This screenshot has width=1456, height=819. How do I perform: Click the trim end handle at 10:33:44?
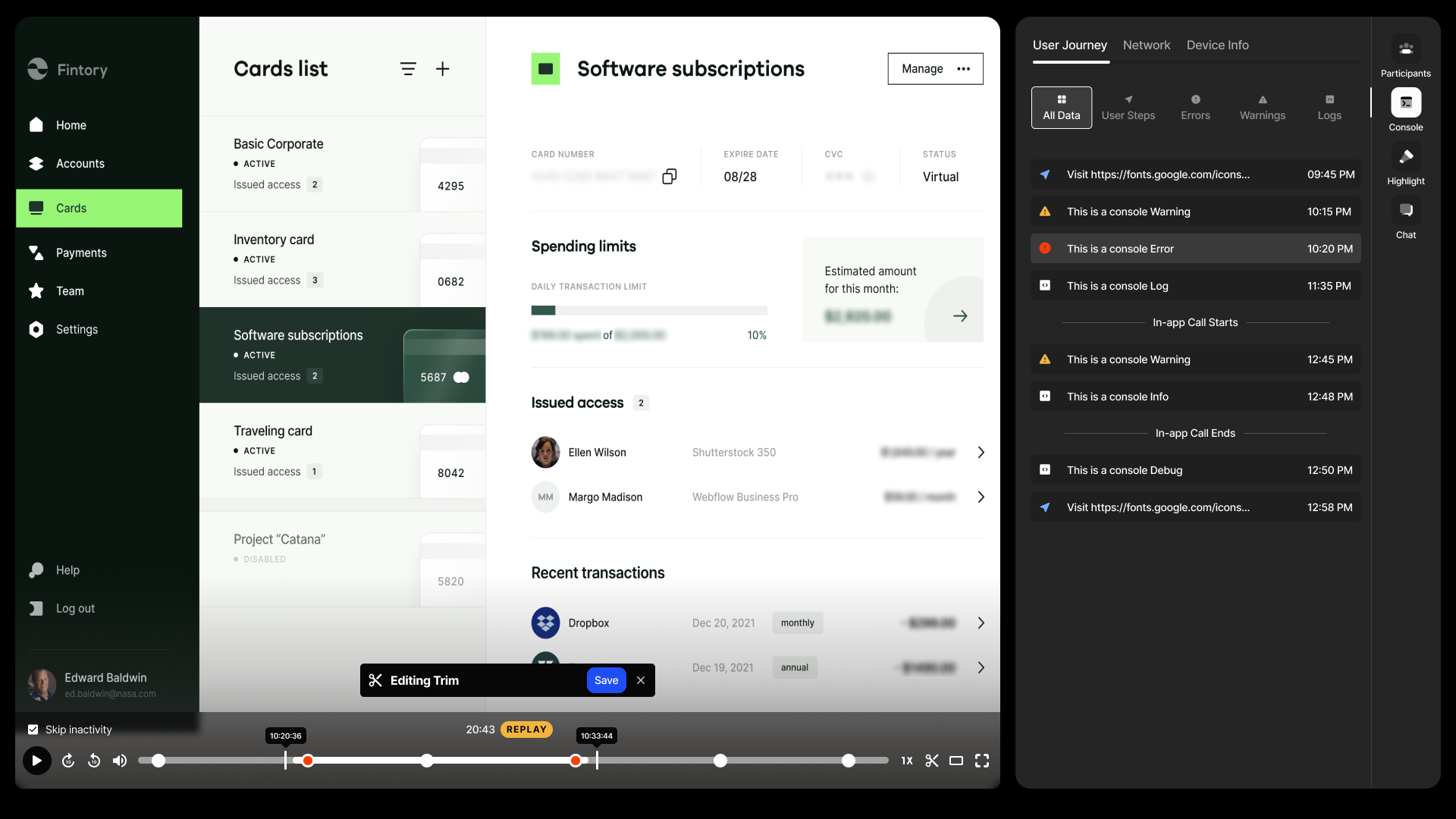[x=597, y=760]
